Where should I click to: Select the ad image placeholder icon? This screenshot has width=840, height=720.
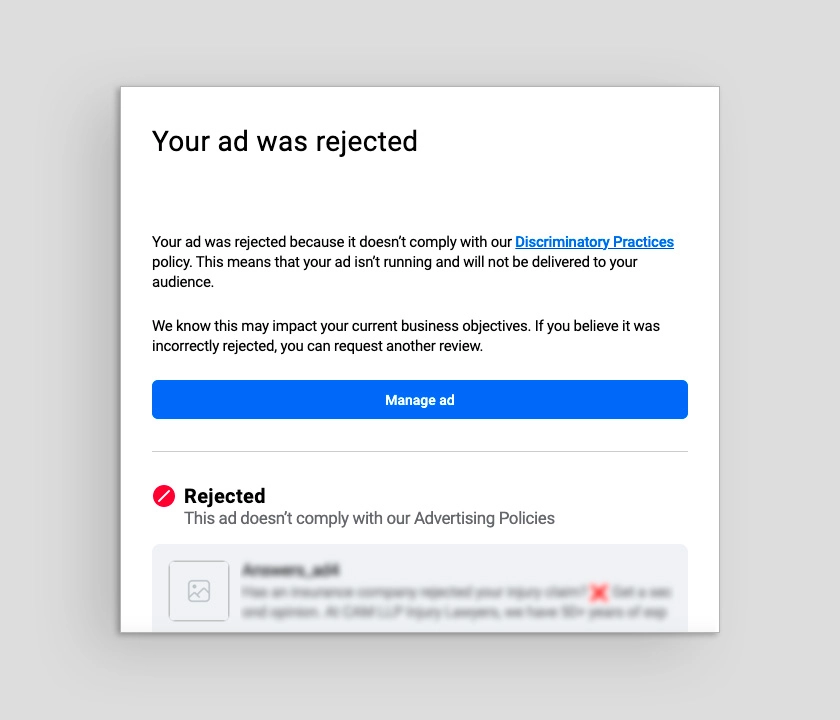click(x=199, y=591)
